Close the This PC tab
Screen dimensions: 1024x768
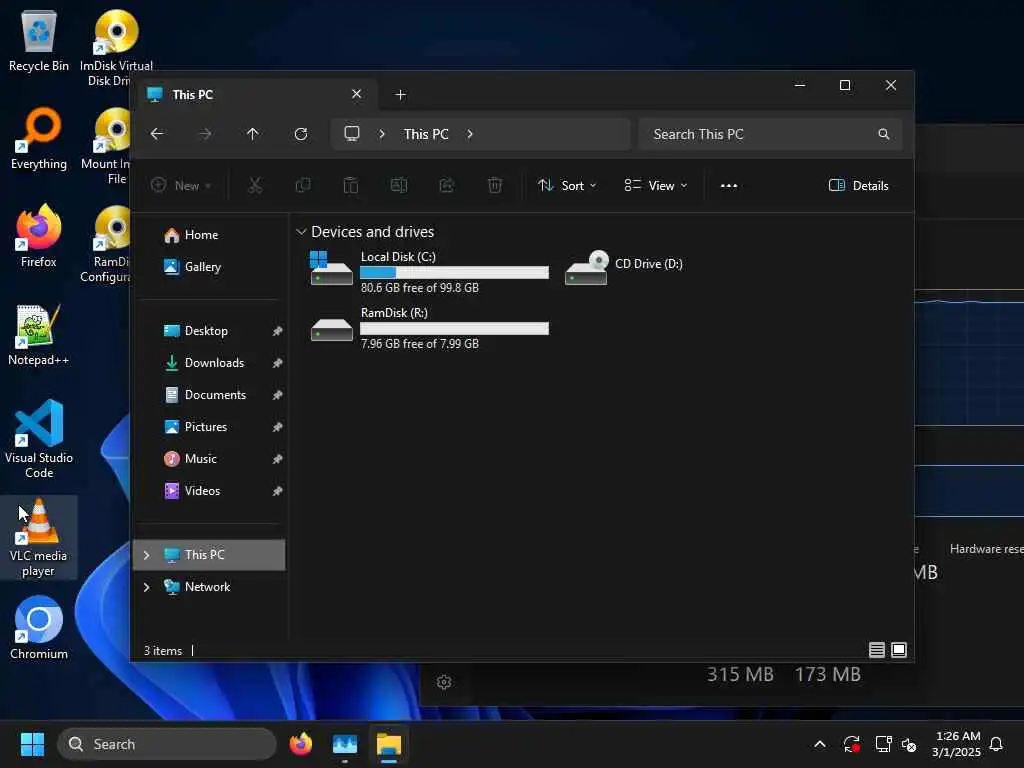[x=357, y=94]
